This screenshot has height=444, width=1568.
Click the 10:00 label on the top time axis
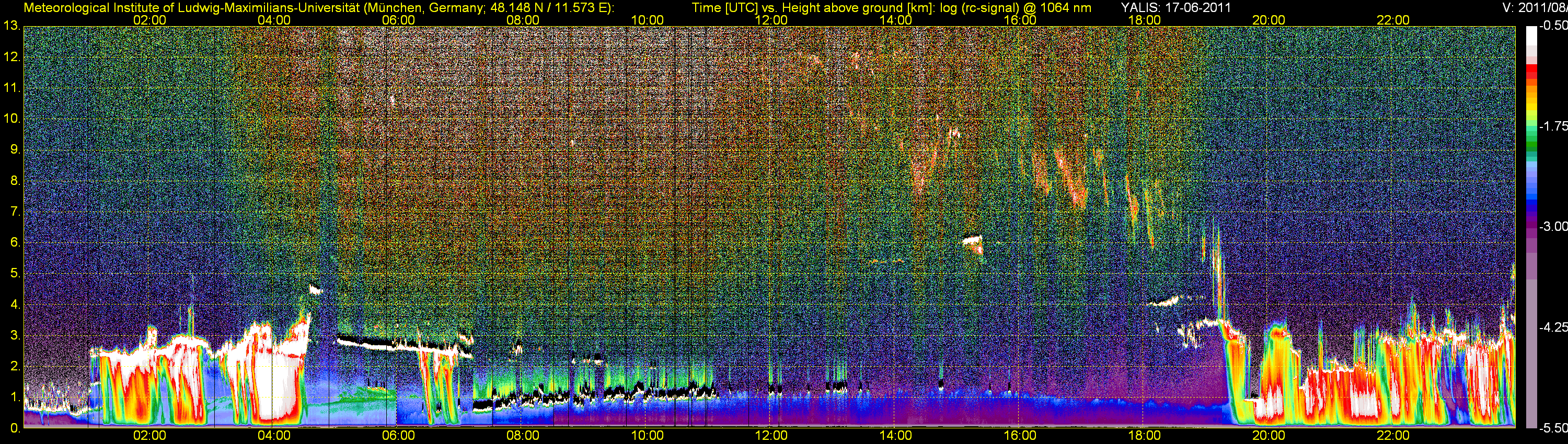pyautogui.click(x=647, y=20)
